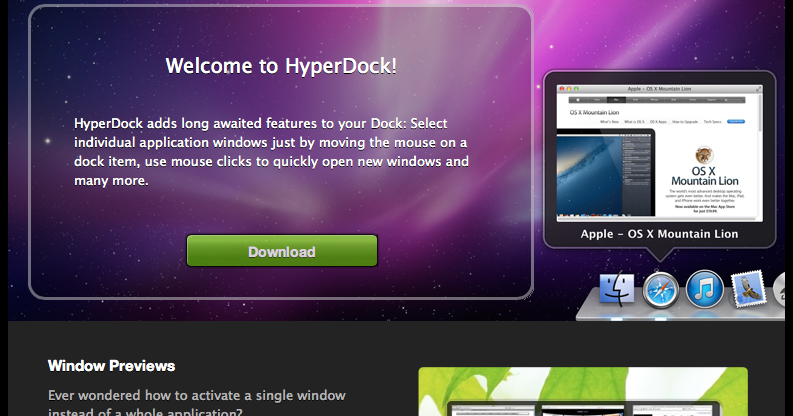Click the 'Apple – OS X Mountain Lion' caption
This screenshot has width=793, height=416.
tap(659, 234)
